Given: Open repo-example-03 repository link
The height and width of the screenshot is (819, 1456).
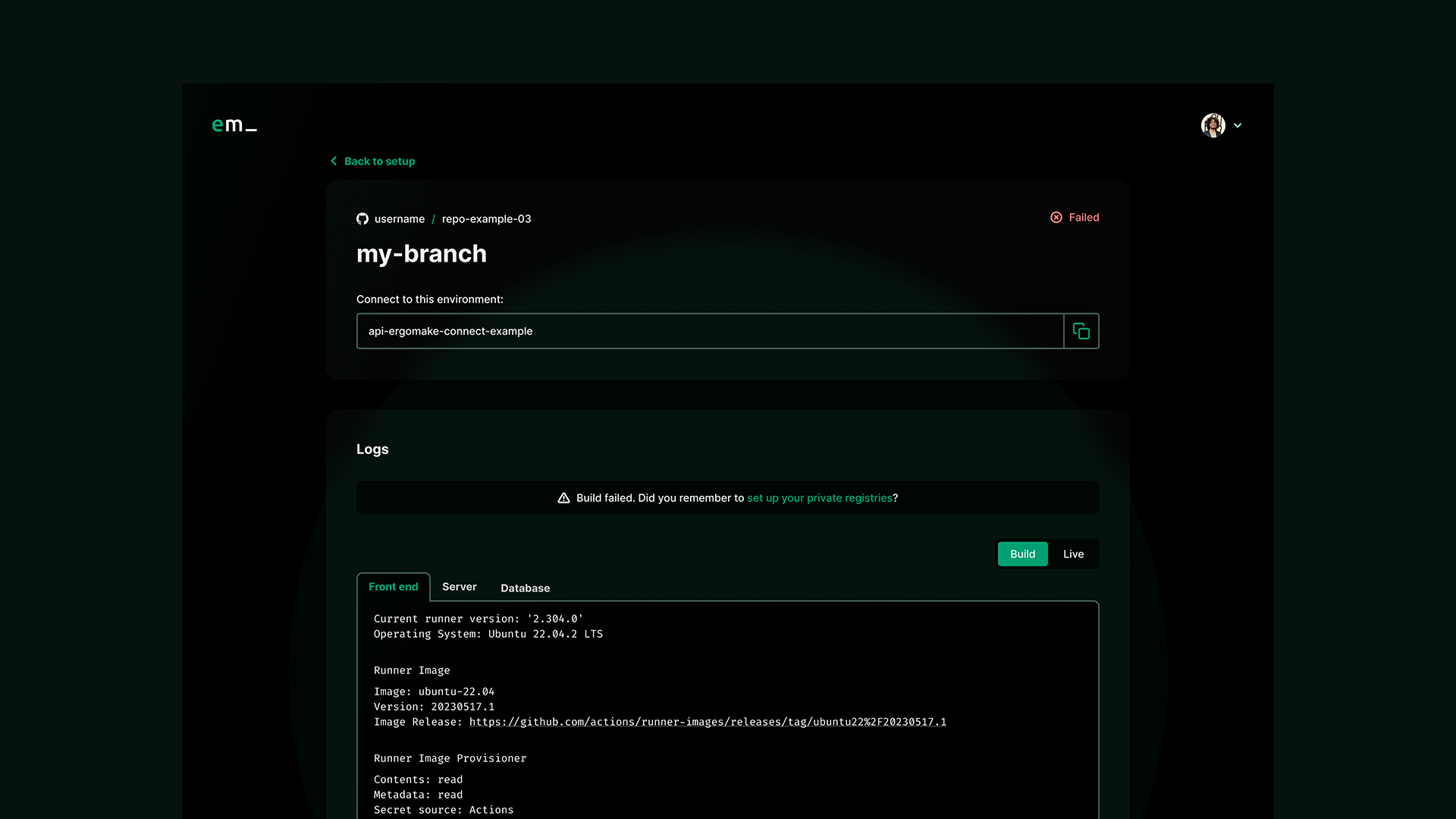Looking at the screenshot, I should point(486,218).
